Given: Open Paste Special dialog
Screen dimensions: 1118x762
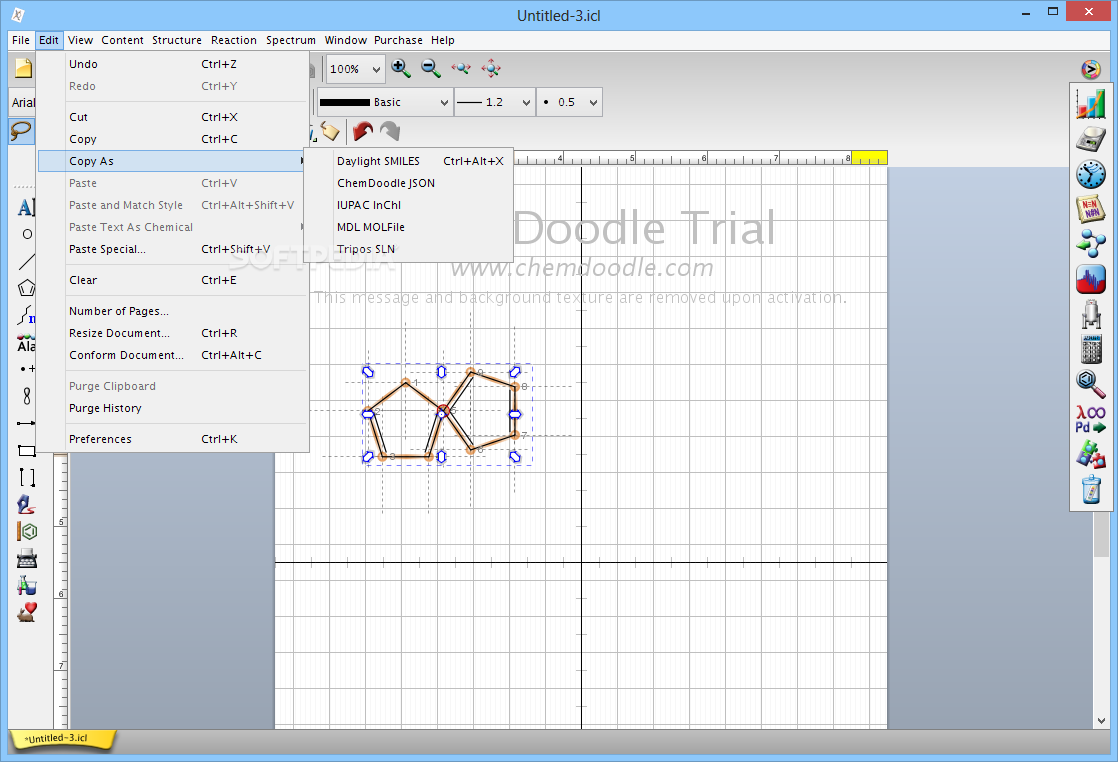Looking at the screenshot, I should click(173, 249).
